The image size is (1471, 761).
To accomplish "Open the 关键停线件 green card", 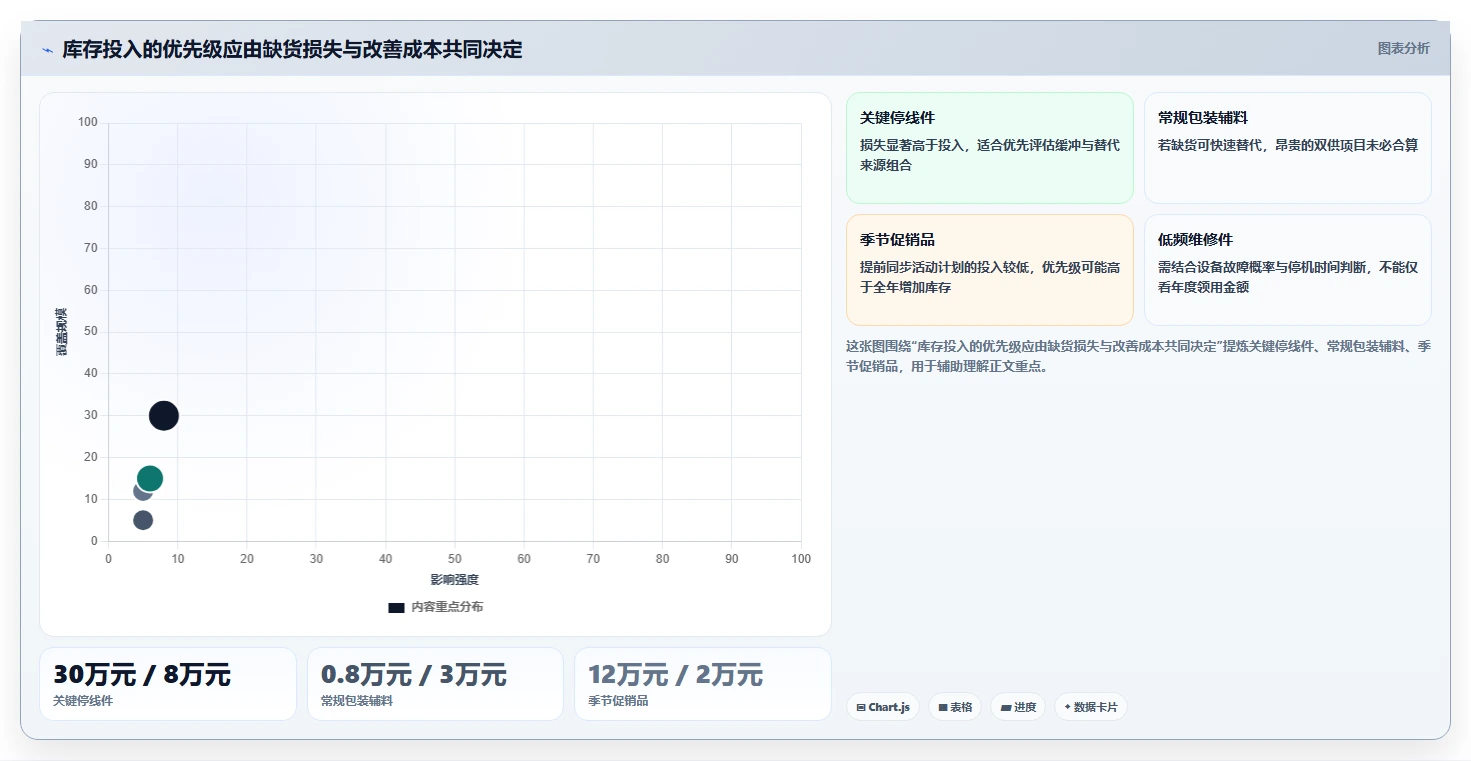I will (x=990, y=148).
